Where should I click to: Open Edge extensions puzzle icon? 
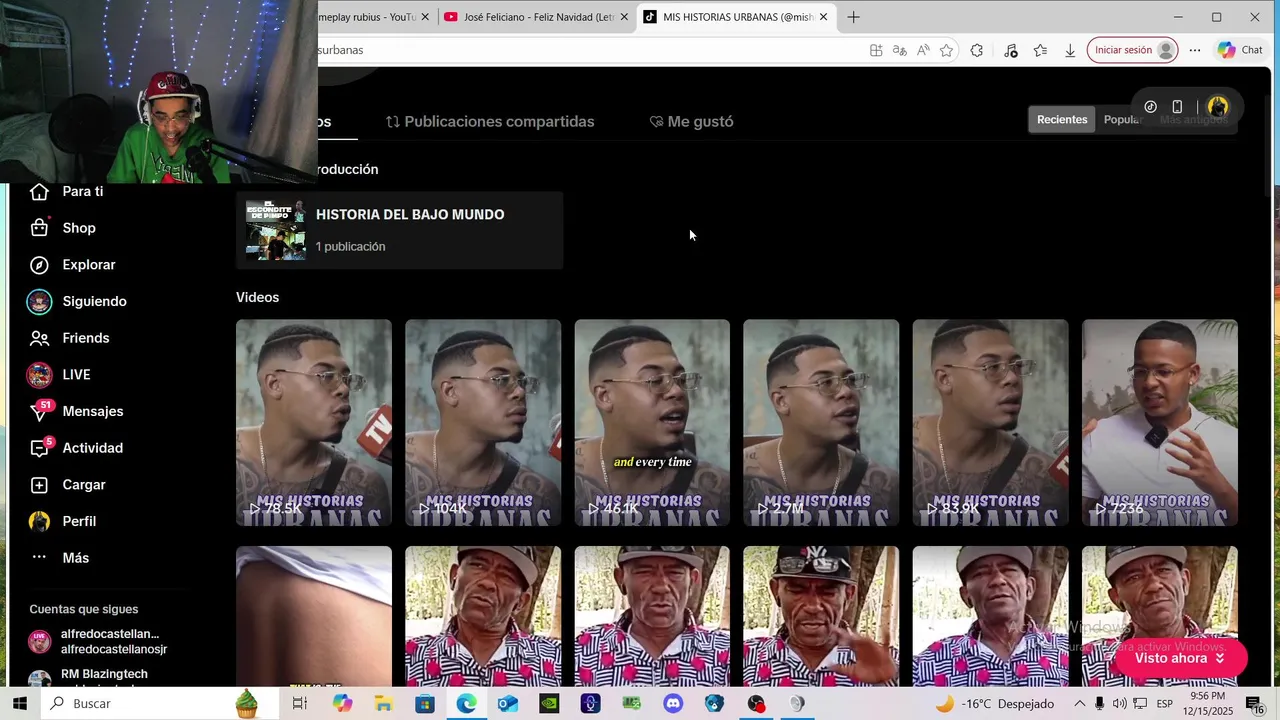coord(977,50)
